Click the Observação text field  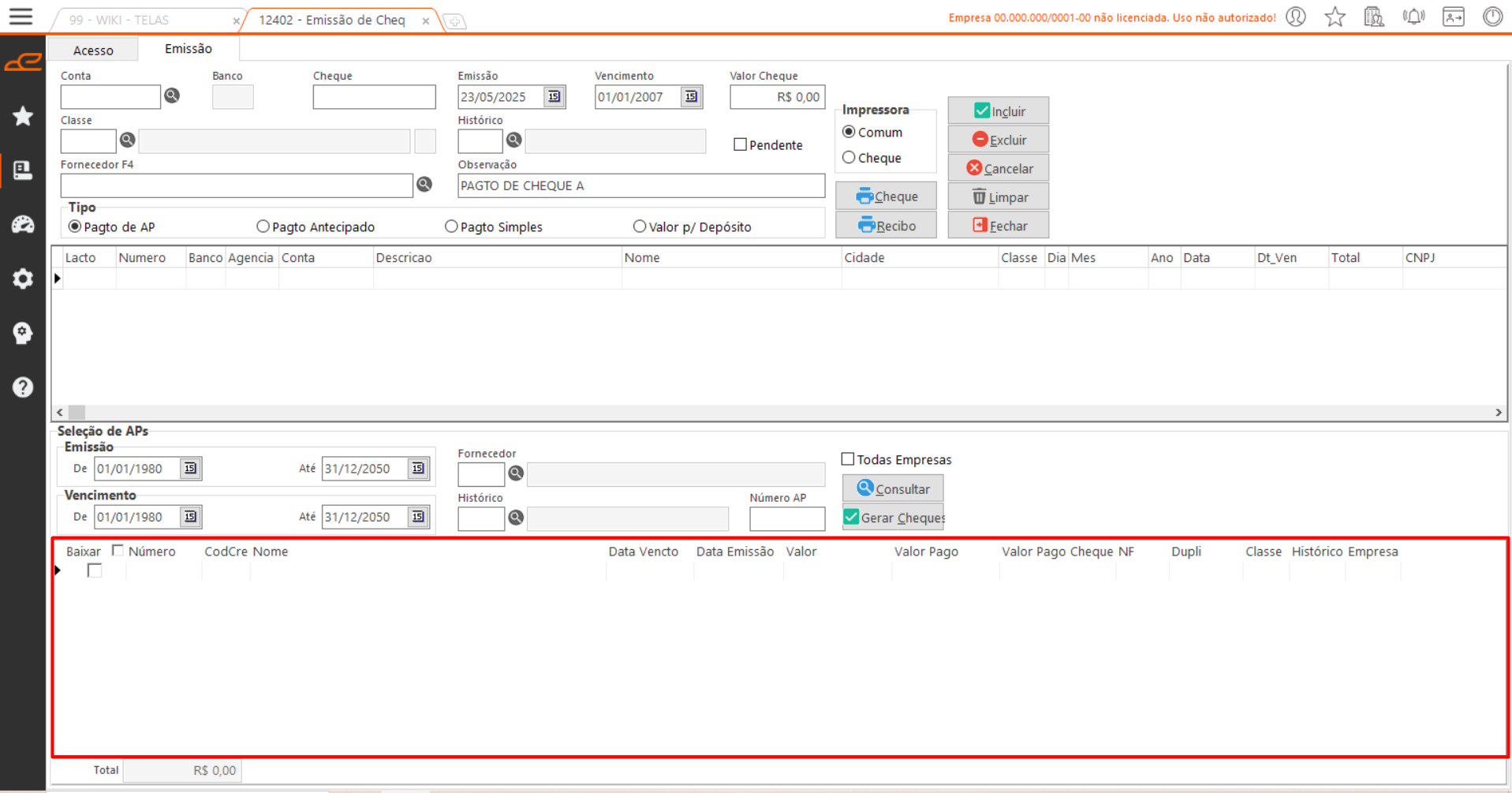coord(640,186)
